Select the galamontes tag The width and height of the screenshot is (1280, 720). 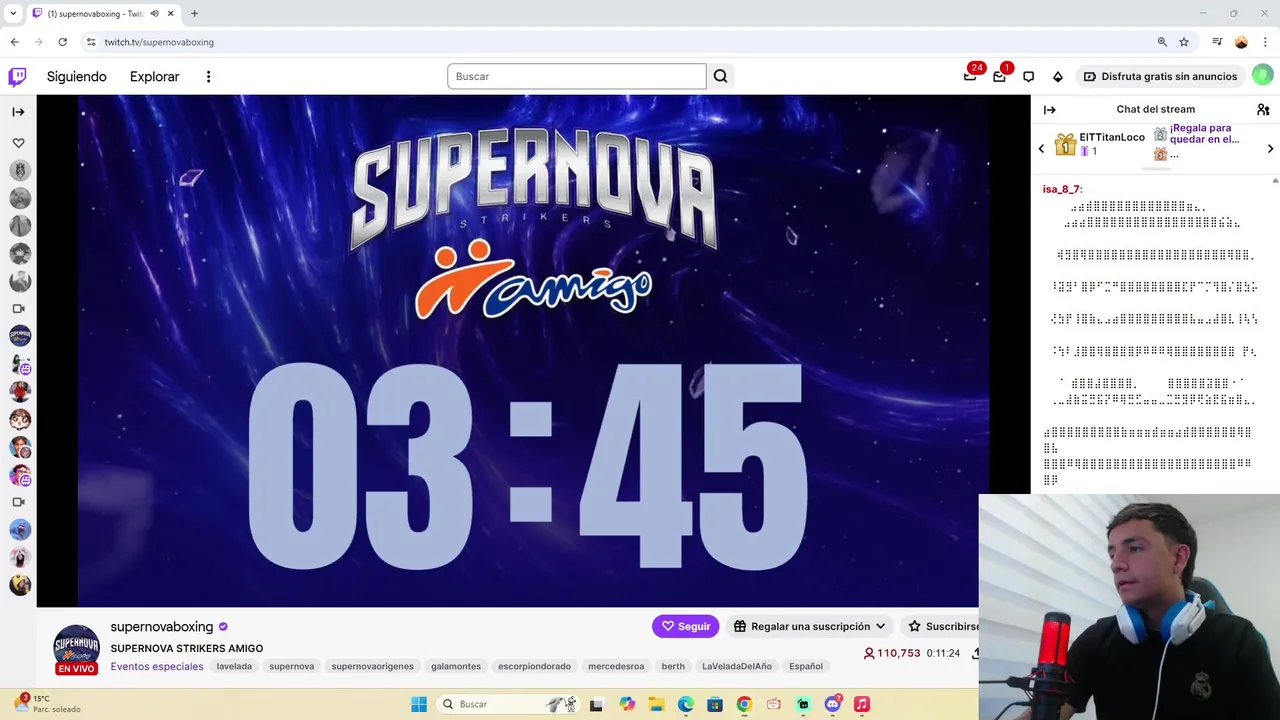pos(456,666)
